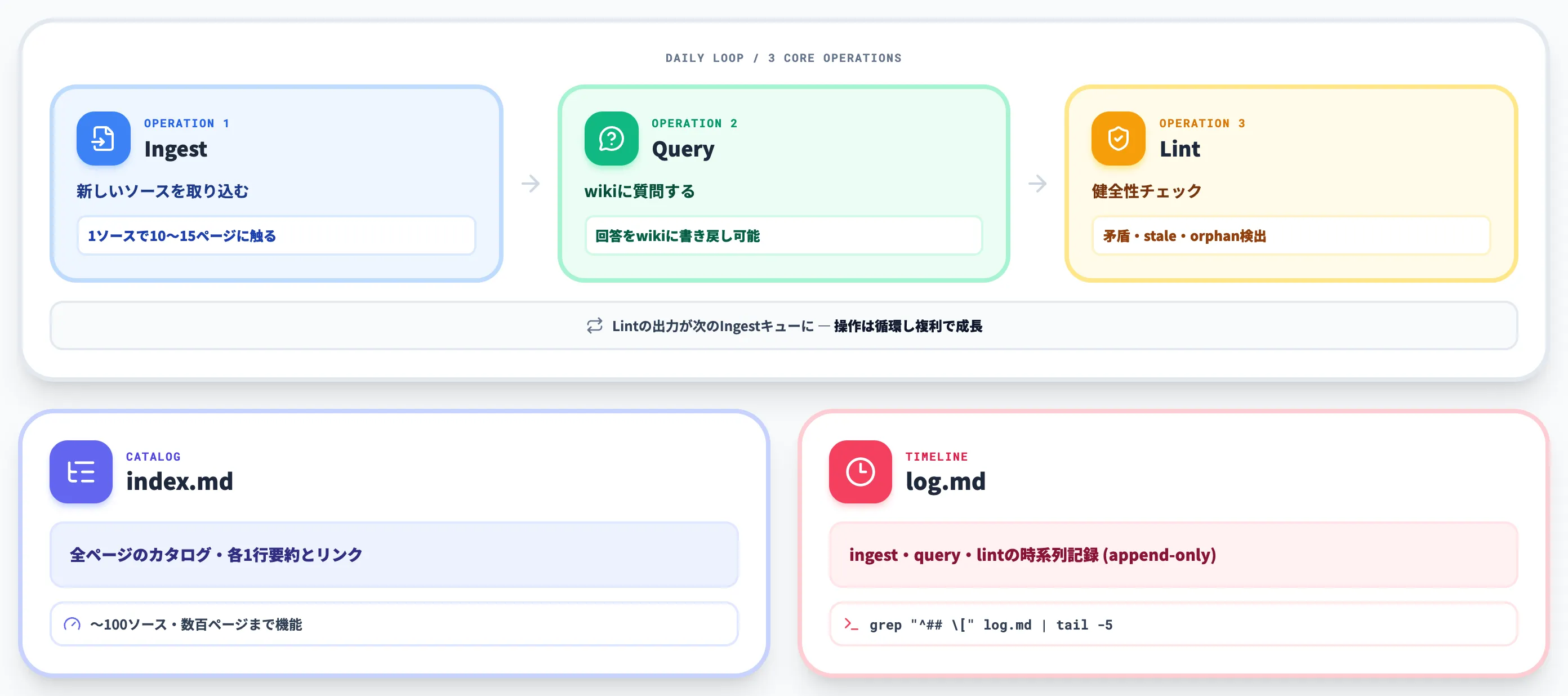Viewport: 1568px width, 696px height.
Task: Click the grep log.md tail -5 command
Action: (x=990, y=625)
